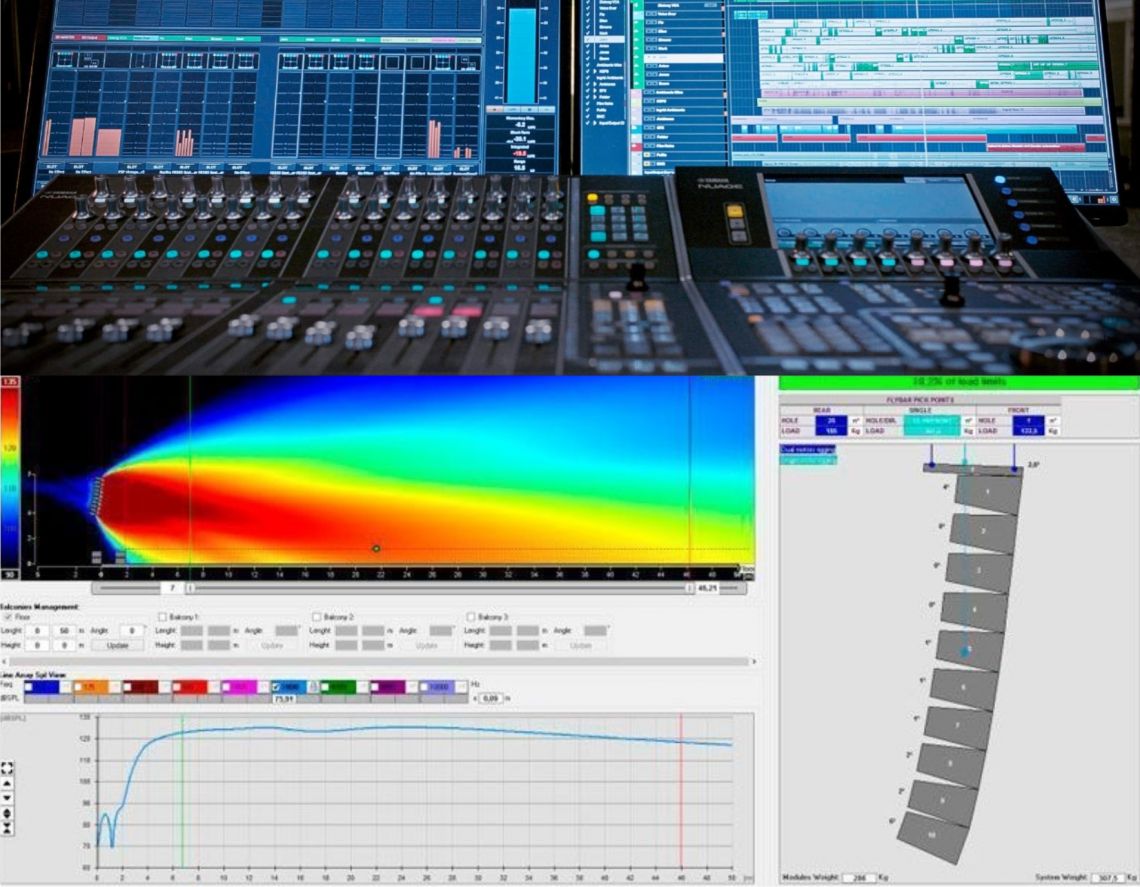This screenshot has width=1140, height=887.
Task: Click the lock icon next to checked frequency
Action: coord(313,687)
